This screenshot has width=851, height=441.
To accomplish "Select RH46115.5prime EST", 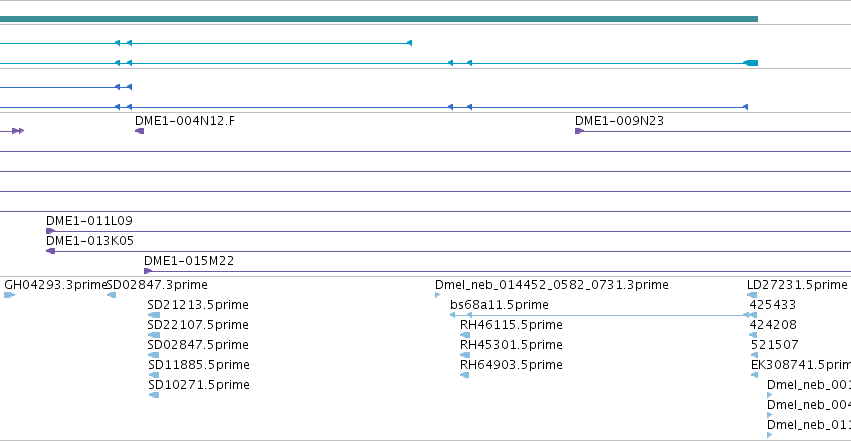I will tap(511, 325).
